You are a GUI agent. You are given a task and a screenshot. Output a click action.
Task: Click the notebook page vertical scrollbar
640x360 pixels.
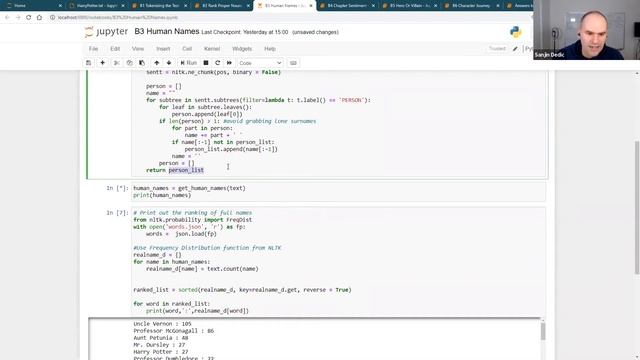[x=637, y=207]
